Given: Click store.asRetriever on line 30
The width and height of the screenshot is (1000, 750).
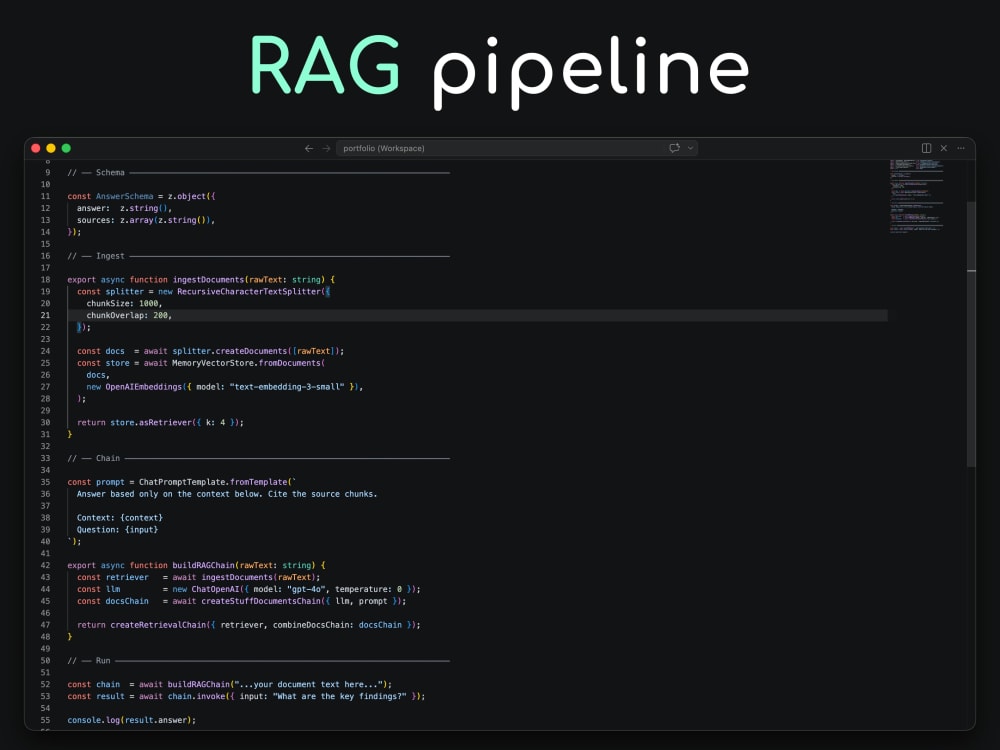Looking at the screenshot, I should 151,422.
